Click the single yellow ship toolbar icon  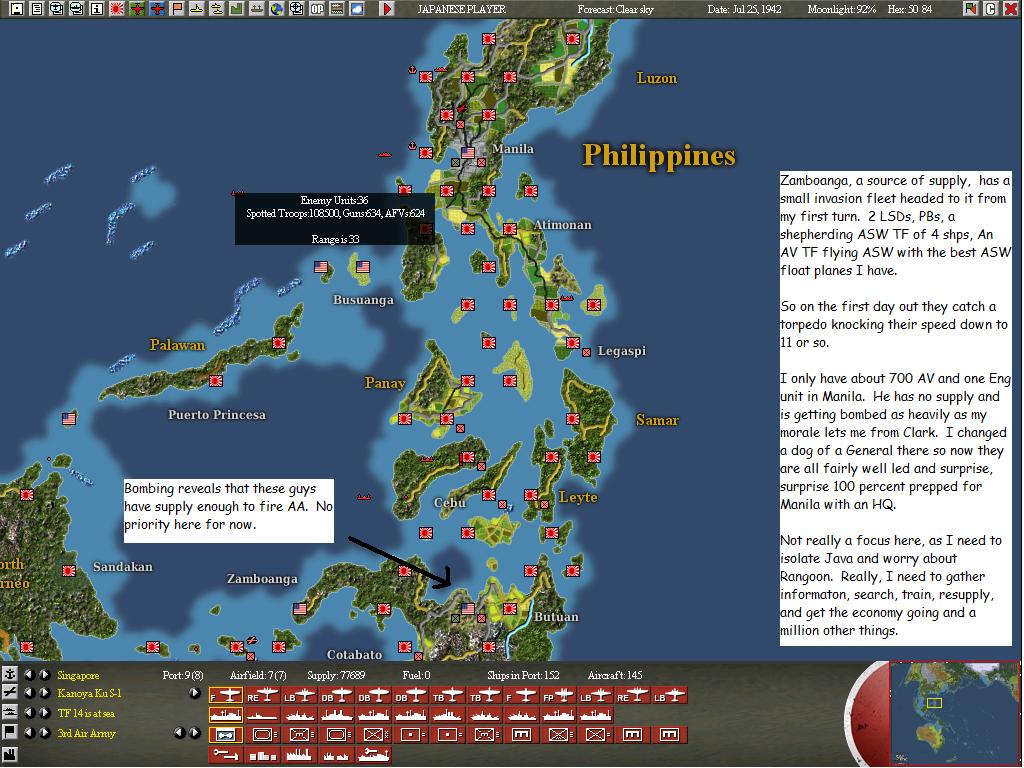pyautogui.click(x=197, y=8)
